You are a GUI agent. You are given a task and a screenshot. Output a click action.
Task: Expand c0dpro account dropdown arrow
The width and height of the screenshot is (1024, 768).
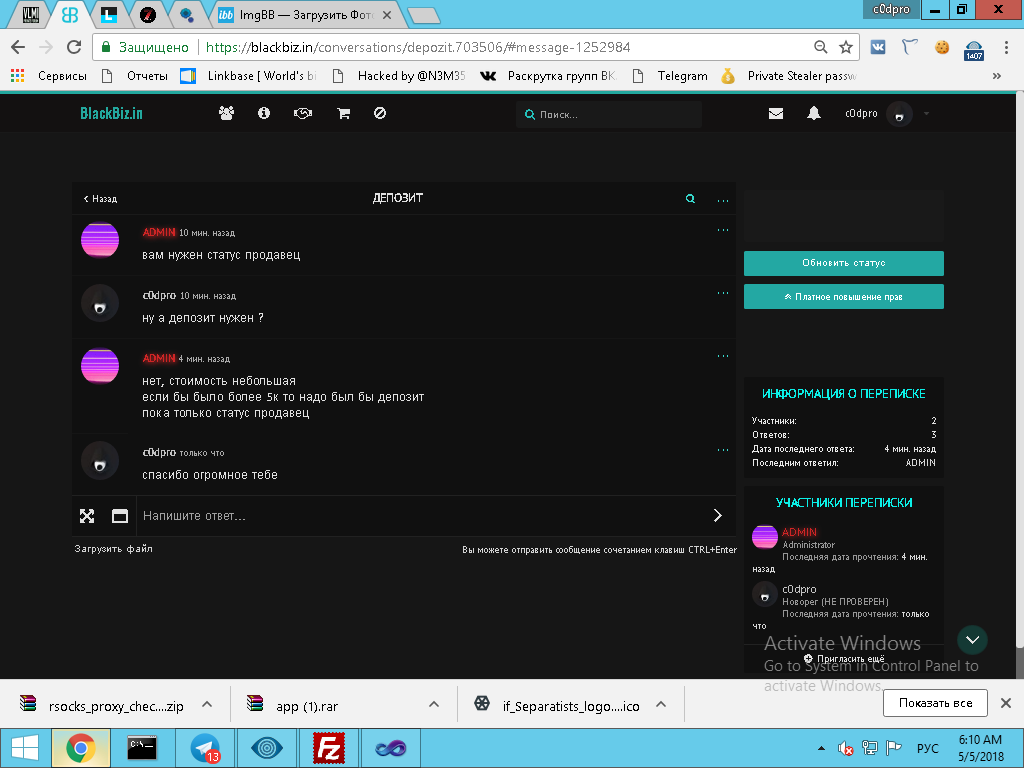click(926, 114)
